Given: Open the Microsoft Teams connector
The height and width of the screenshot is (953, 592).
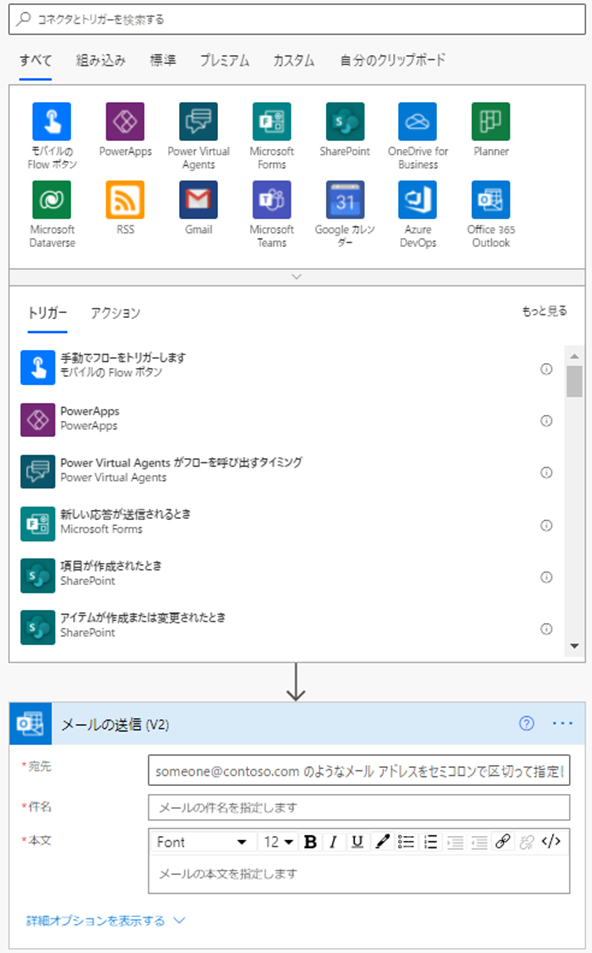Looking at the screenshot, I should click(272, 199).
